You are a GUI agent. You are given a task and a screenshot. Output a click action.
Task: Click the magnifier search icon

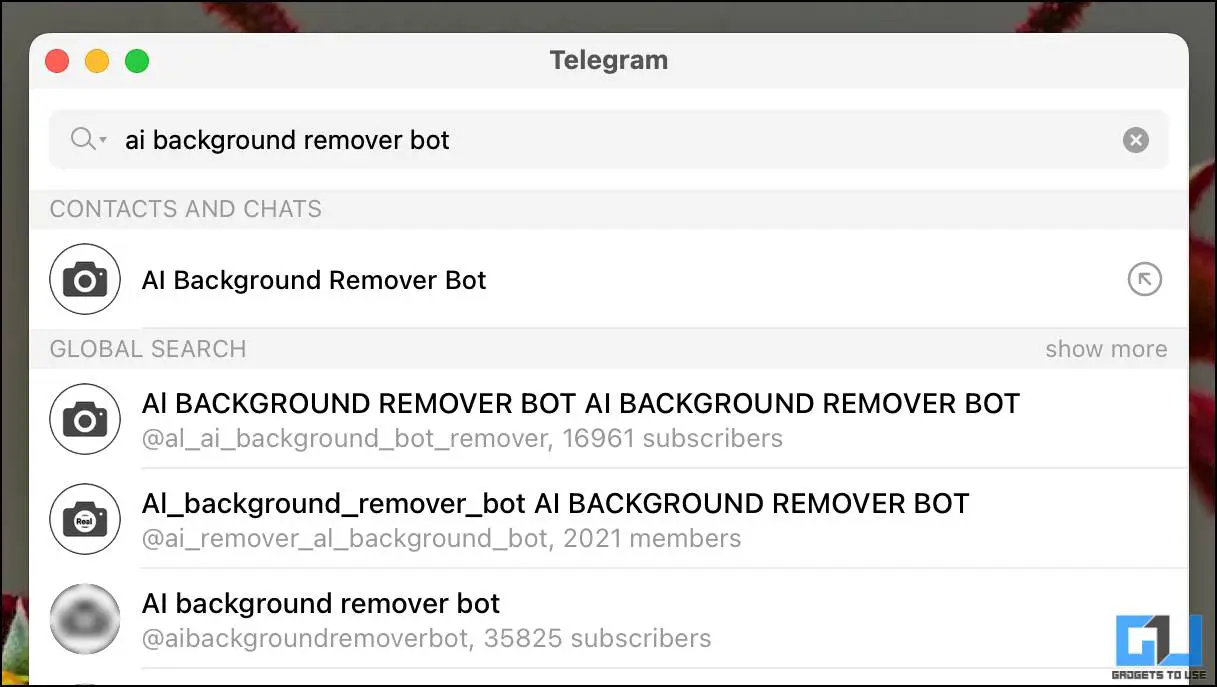click(x=82, y=139)
